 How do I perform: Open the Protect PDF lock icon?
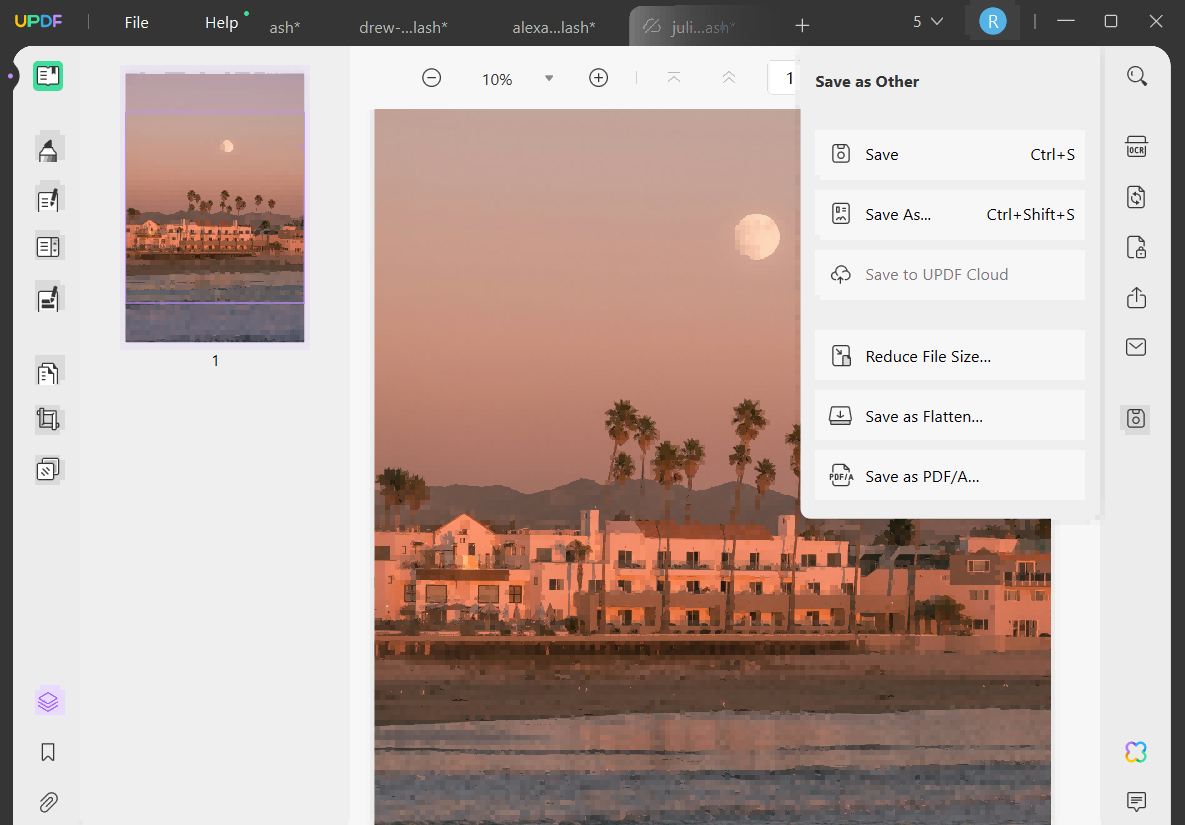pyautogui.click(x=1136, y=247)
